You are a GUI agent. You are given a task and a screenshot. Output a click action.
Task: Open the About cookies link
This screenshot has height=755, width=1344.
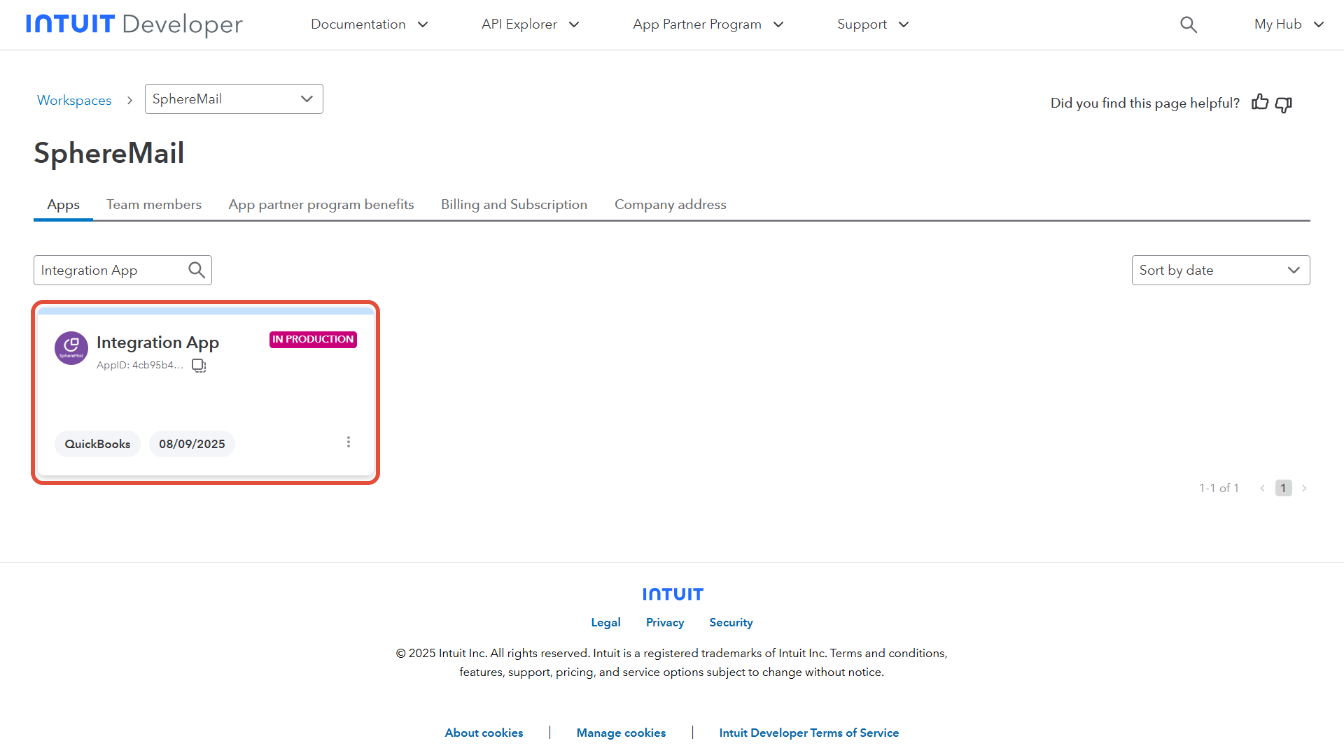[x=484, y=733]
